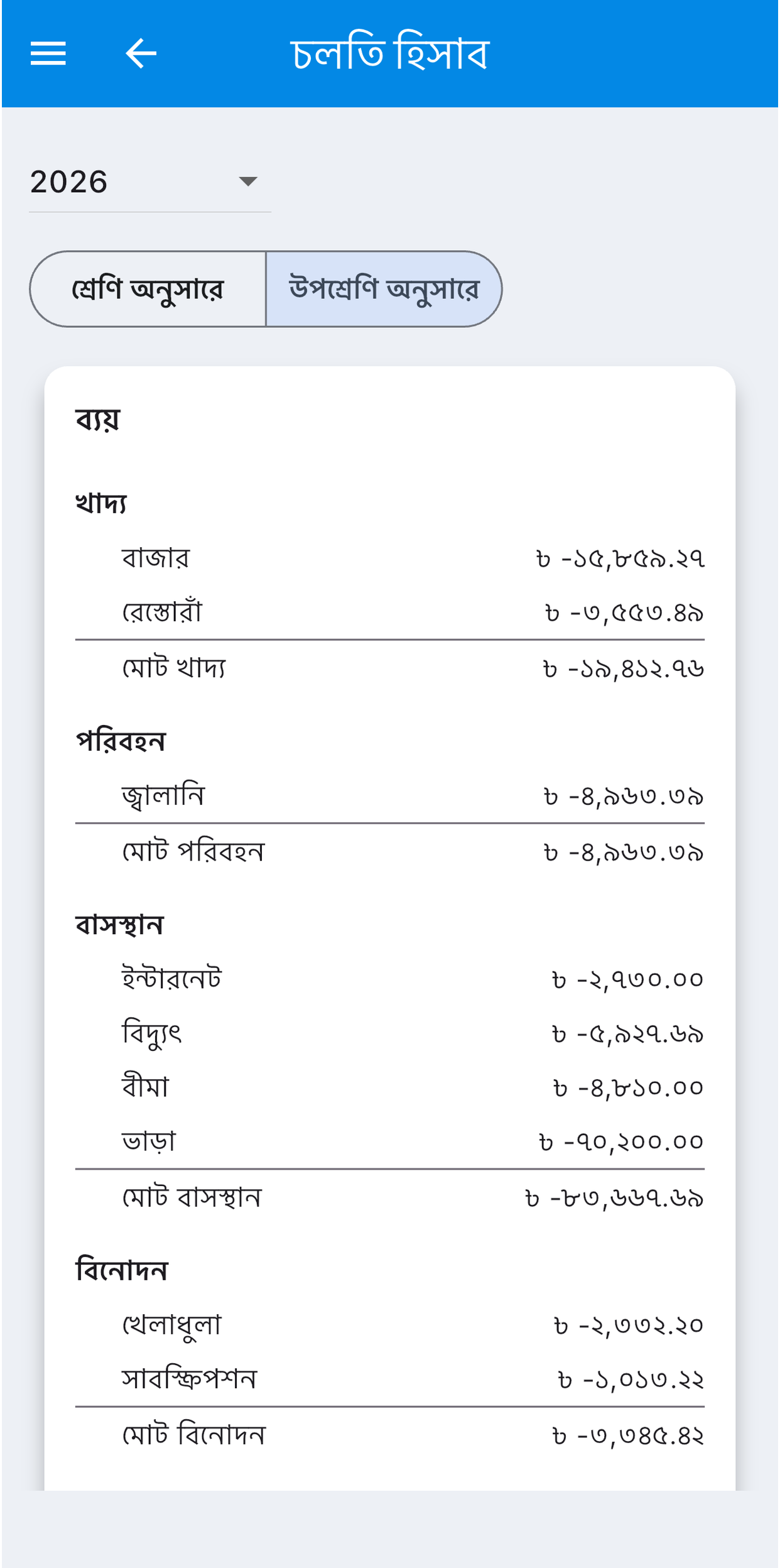Open the রেস্তোরাঁ subcategory row
780x1568 pixels.
(x=389, y=612)
